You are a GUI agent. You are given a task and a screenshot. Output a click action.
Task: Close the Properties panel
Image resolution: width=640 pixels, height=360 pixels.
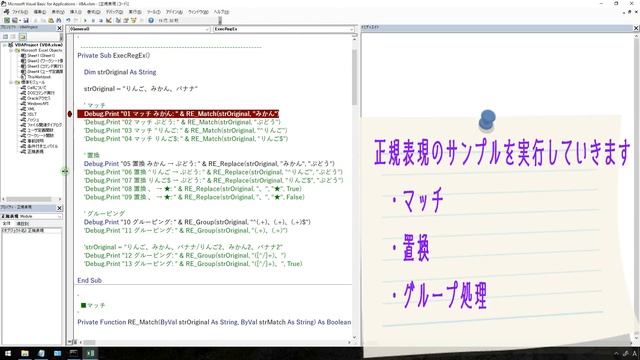click(60, 208)
